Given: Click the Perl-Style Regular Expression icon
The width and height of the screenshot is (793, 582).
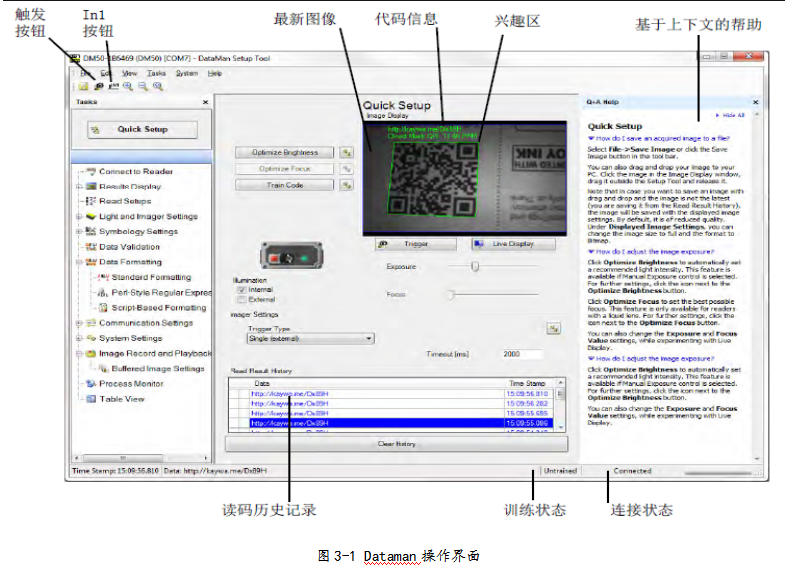Looking at the screenshot, I should (104, 292).
